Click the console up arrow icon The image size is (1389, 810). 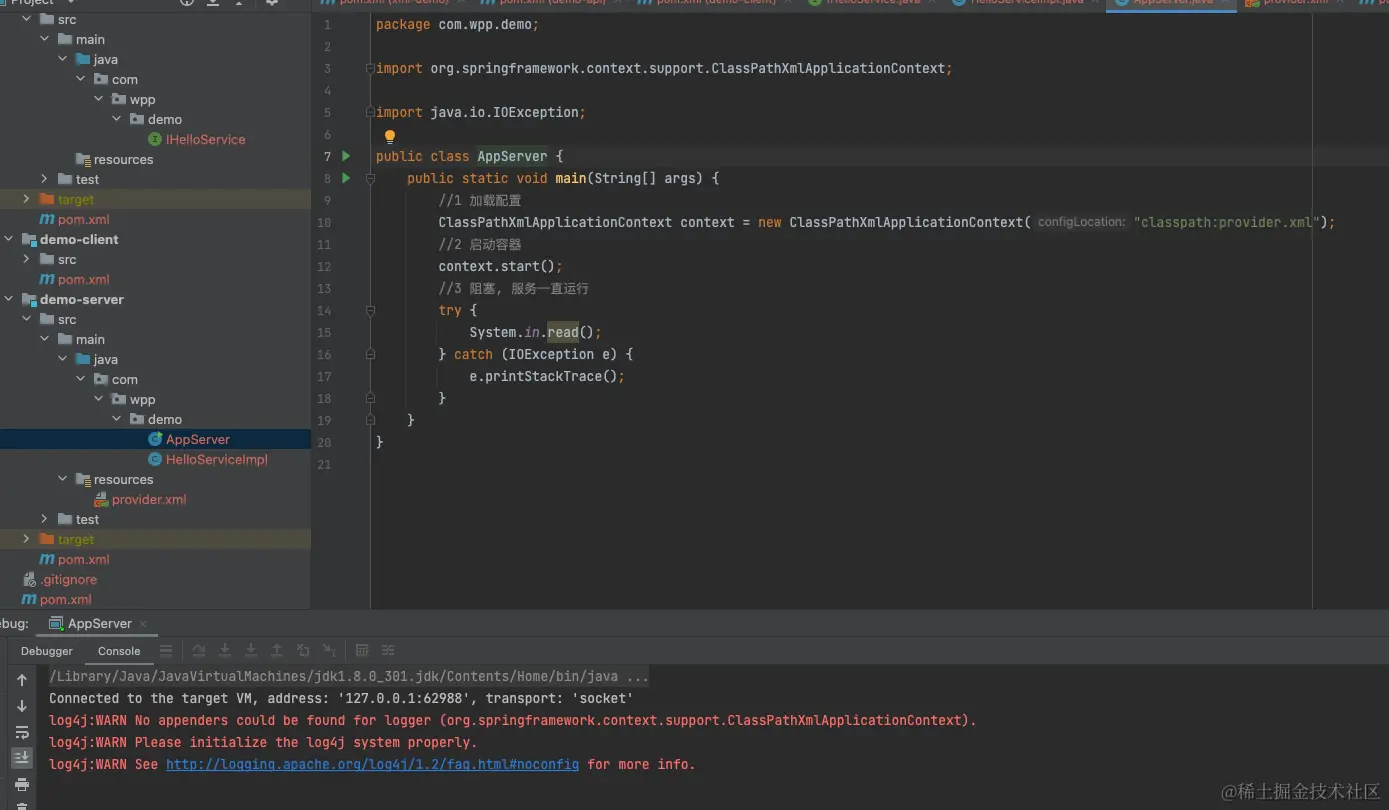click(x=22, y=680)
